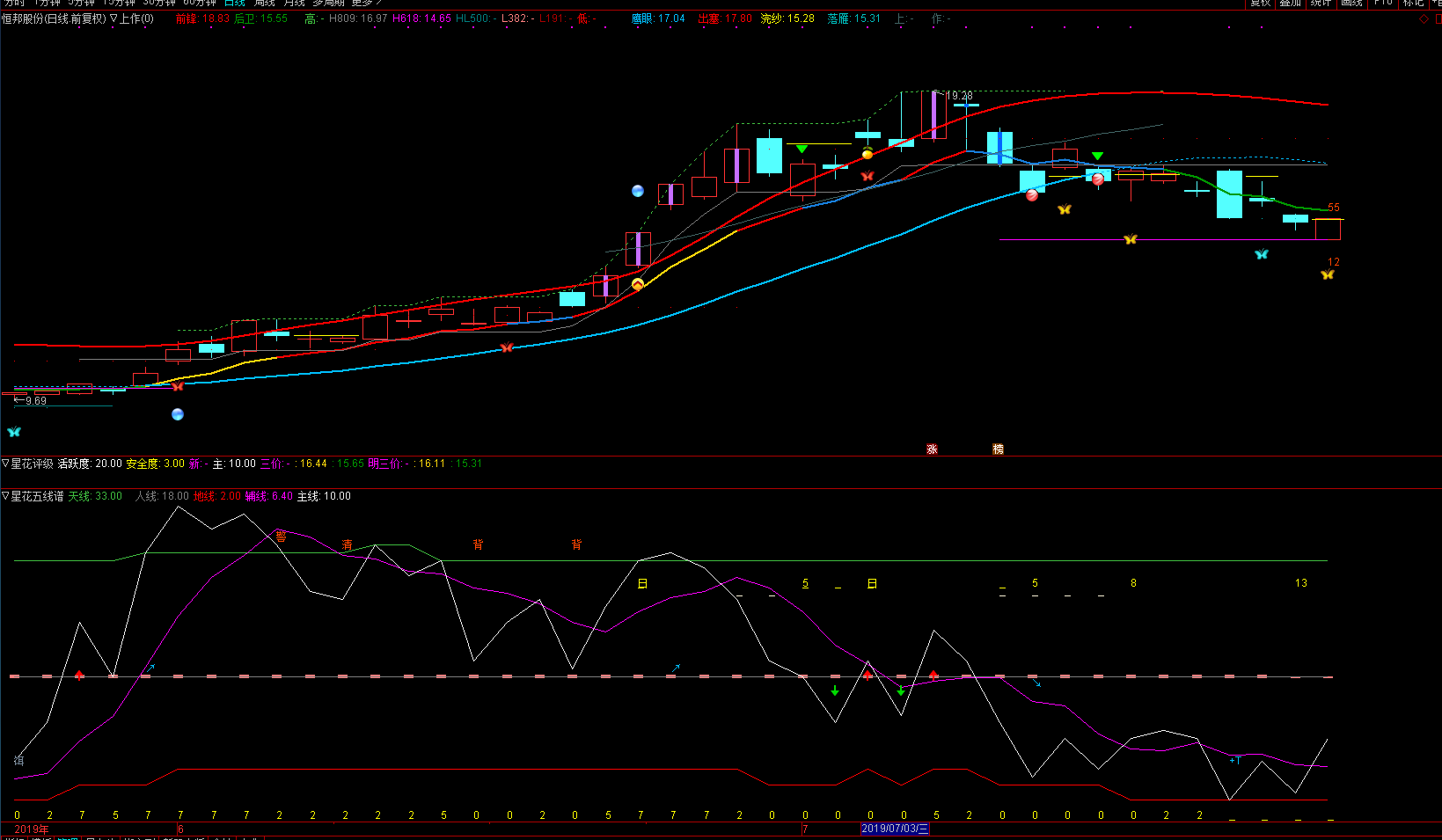Click the 涨 badge at the chart bottom
The height and width of the screenshot is (840, 1442).
coord(932,449)
